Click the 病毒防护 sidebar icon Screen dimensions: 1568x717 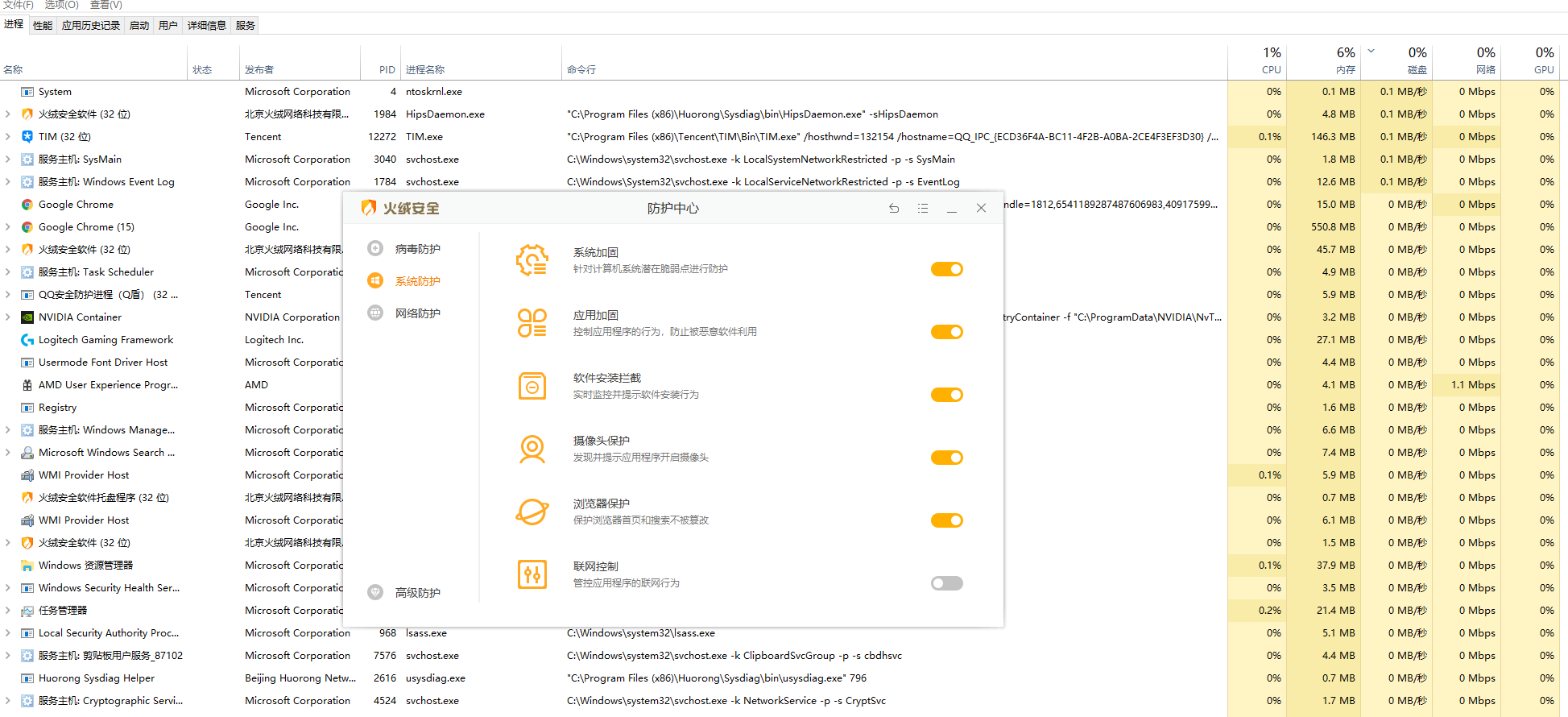(375, 248)
